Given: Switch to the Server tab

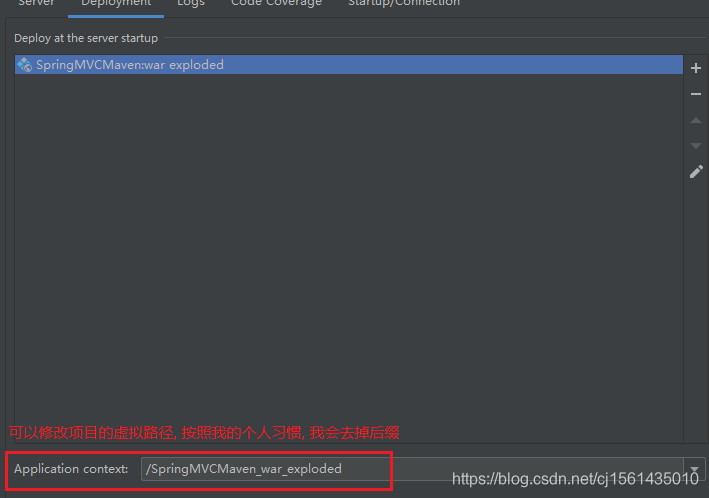Looking at the screenshot, I should (x=36, y=4).
